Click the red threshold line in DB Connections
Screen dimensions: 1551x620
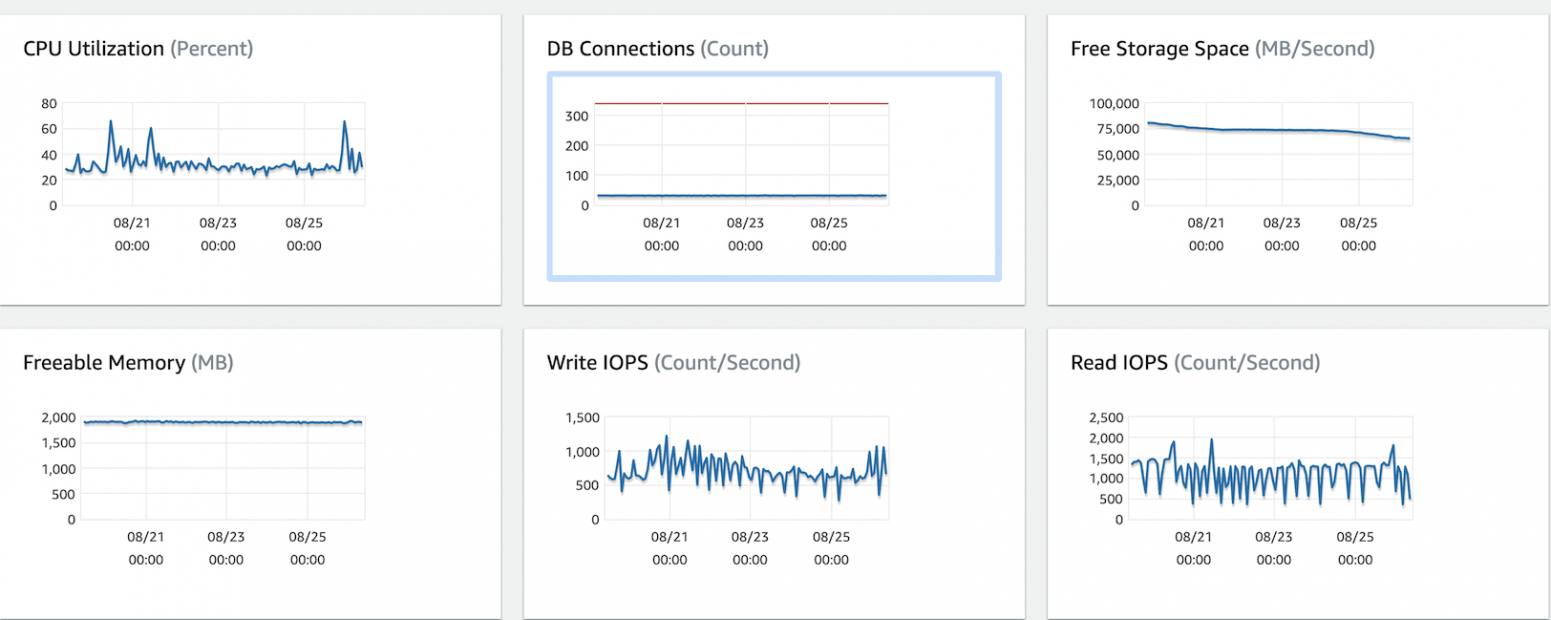[740, 103]
